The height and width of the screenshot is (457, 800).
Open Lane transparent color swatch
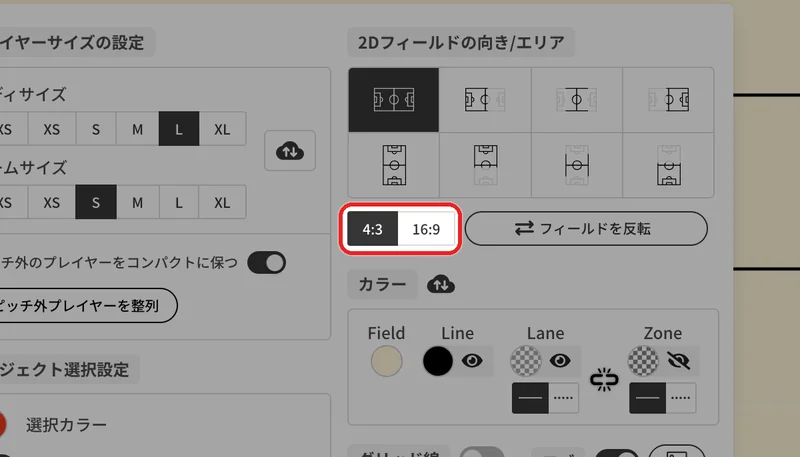(x=526, y=361)
